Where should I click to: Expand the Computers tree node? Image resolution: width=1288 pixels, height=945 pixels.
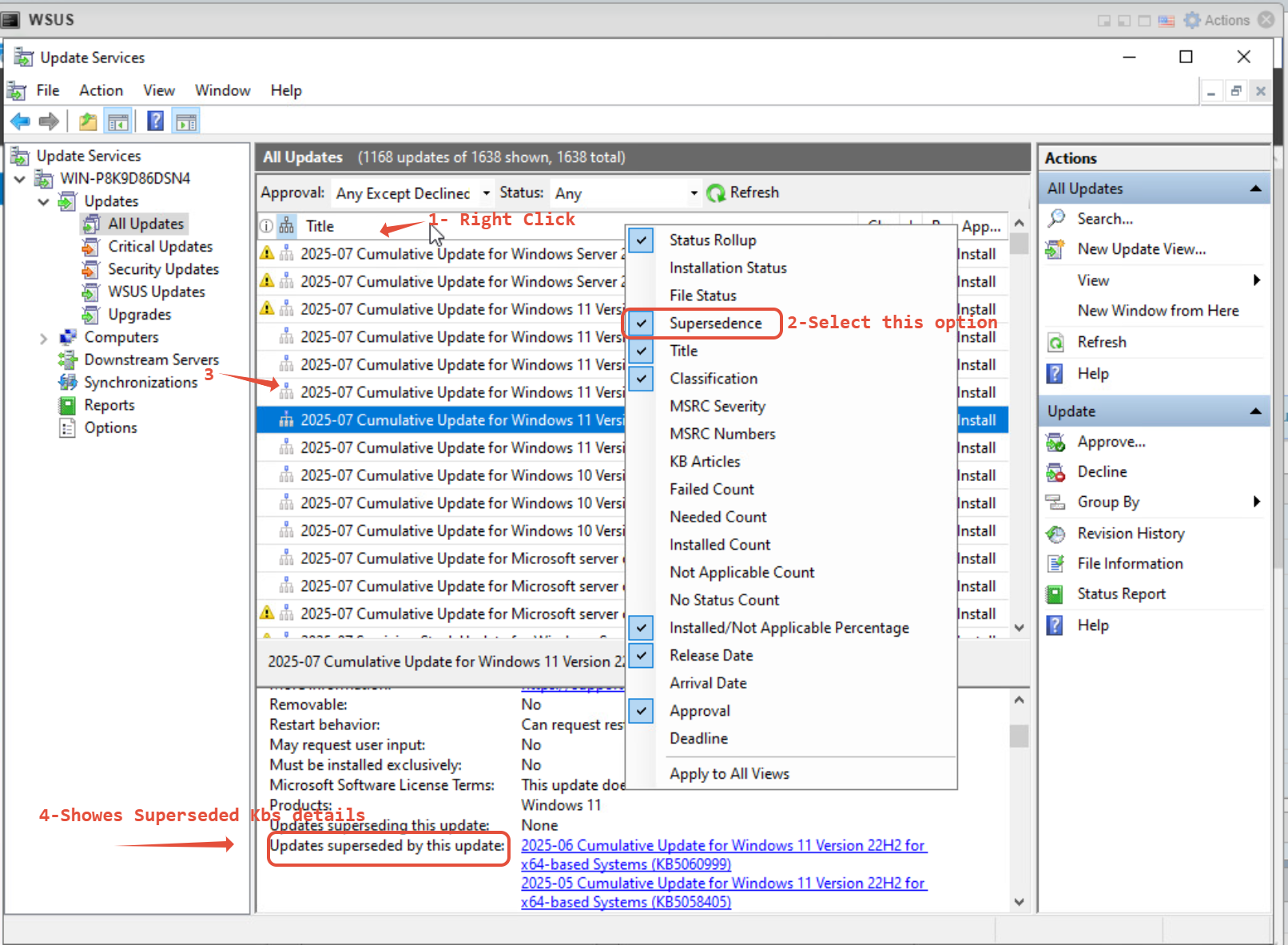tap(44, 338)
